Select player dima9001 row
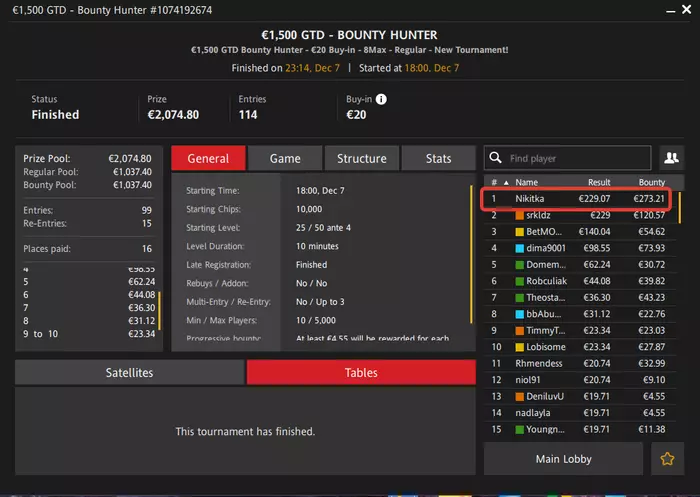The width and height of the screenshot is (700, 497). tap(579, 248)
